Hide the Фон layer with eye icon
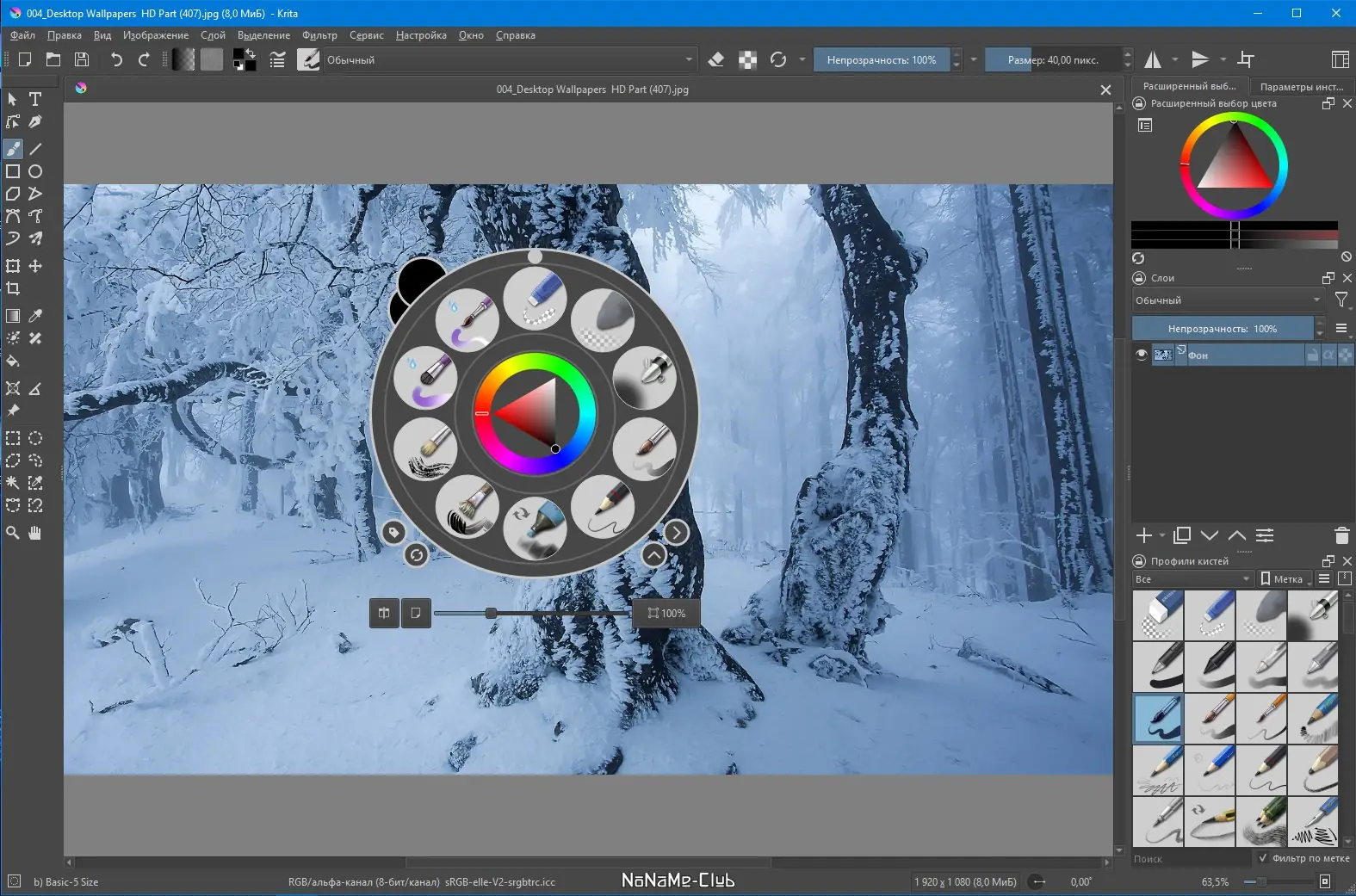This screenshot has height=896, width=1356. pos(1142,355)
